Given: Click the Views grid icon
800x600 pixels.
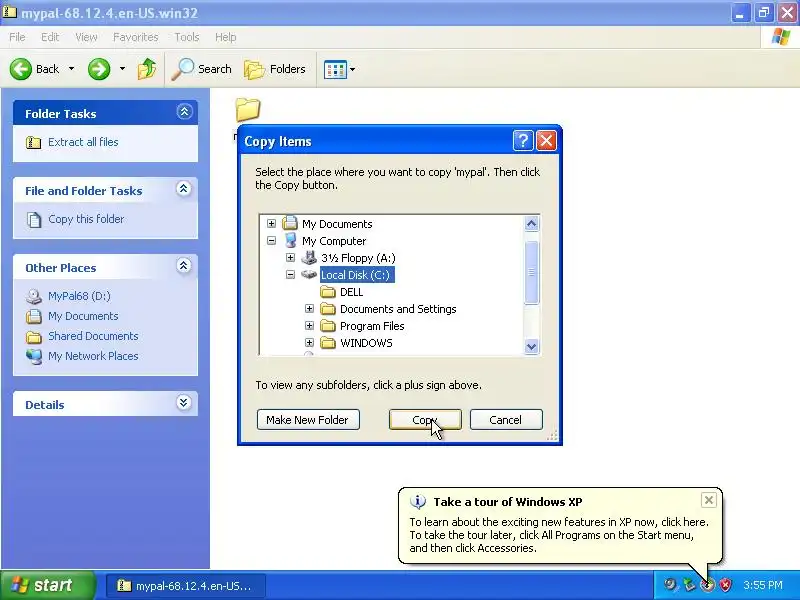Looking at the screenshot, I should [x=335, y=69].
